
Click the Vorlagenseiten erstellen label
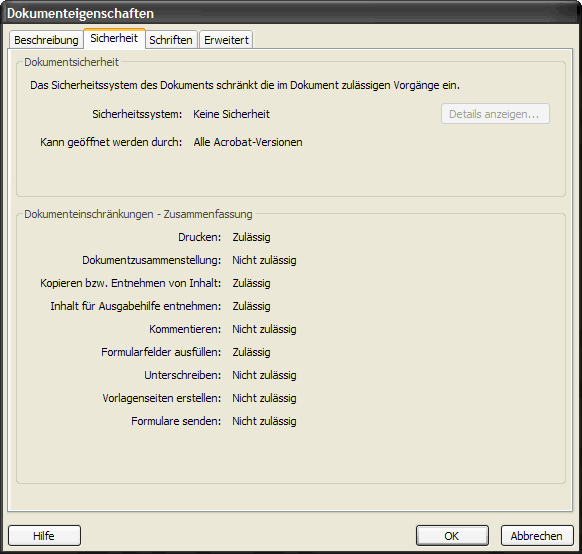point(161,398)
